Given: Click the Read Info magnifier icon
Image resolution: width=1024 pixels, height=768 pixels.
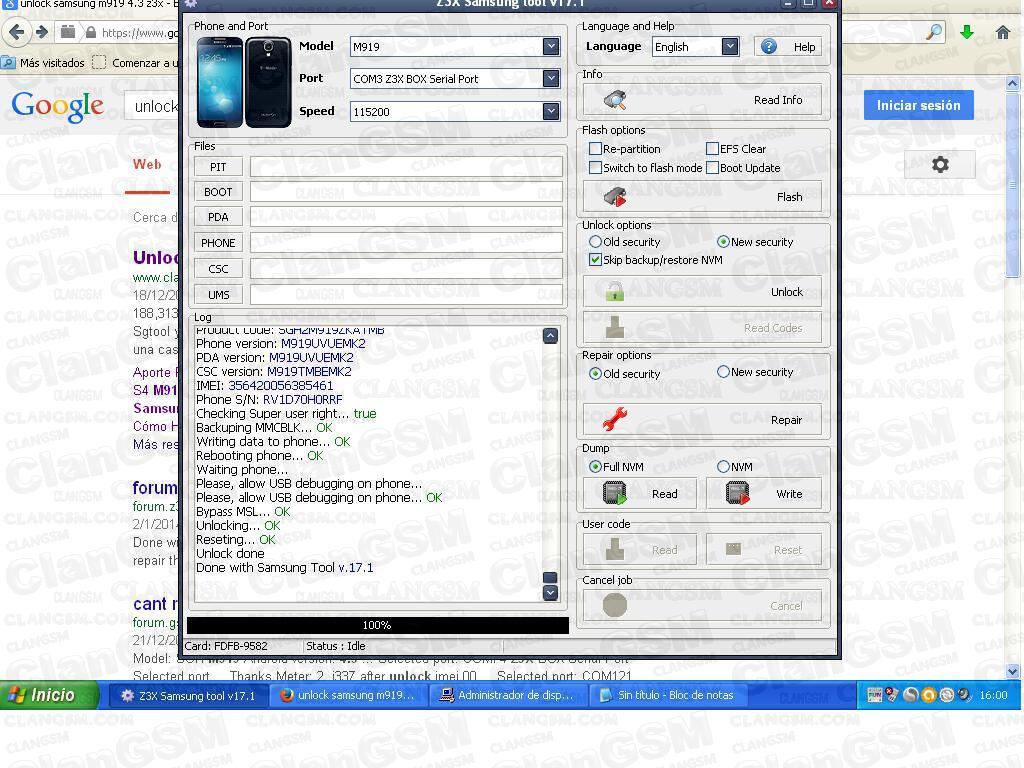Looking at the screenshot, I should pyautogui.click(x=615, y=100).
